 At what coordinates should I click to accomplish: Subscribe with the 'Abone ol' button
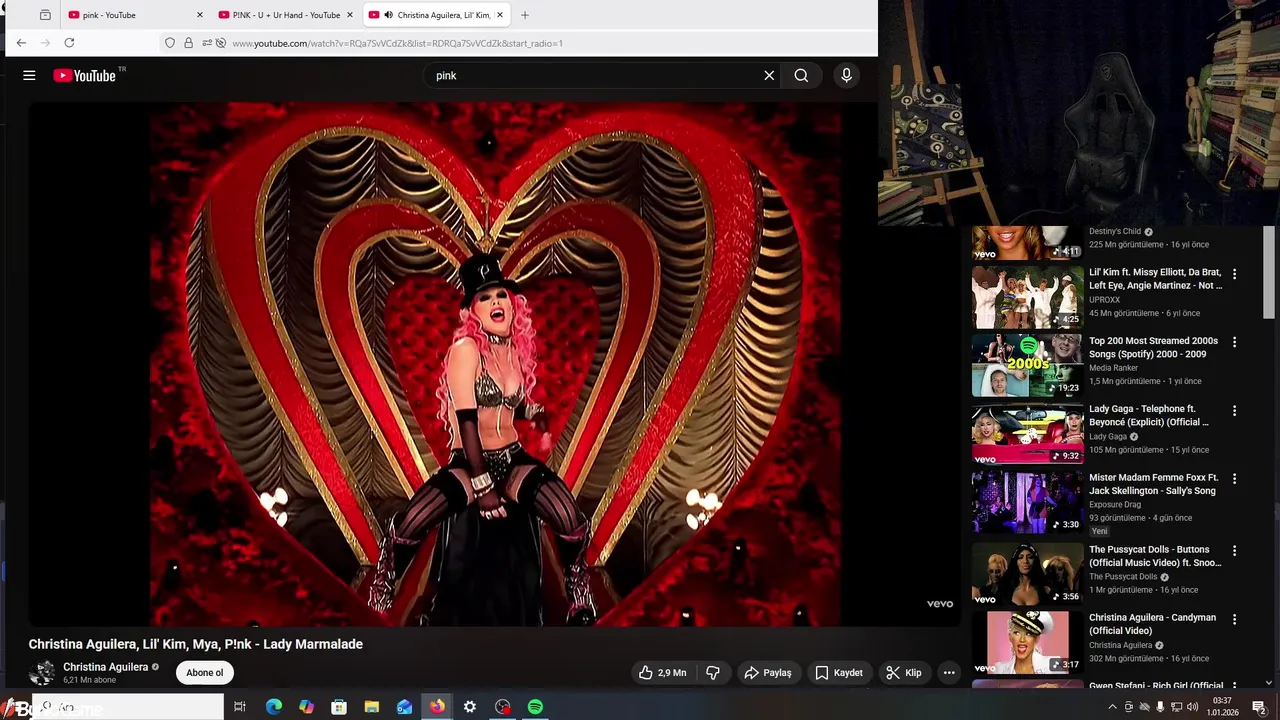click(x=205, y=673)
